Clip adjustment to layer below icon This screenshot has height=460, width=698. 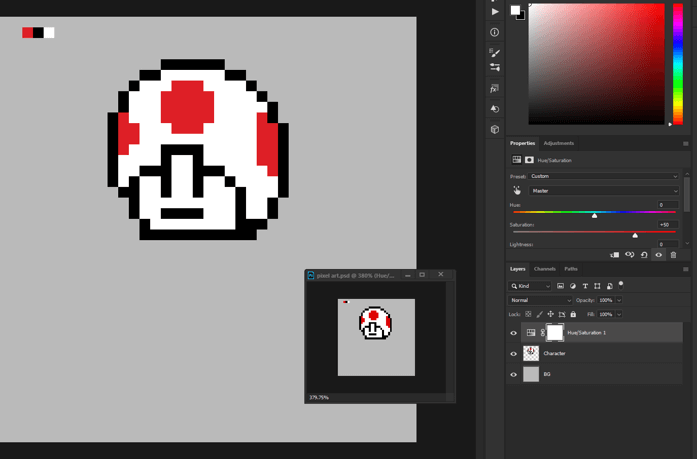[615, 255]
